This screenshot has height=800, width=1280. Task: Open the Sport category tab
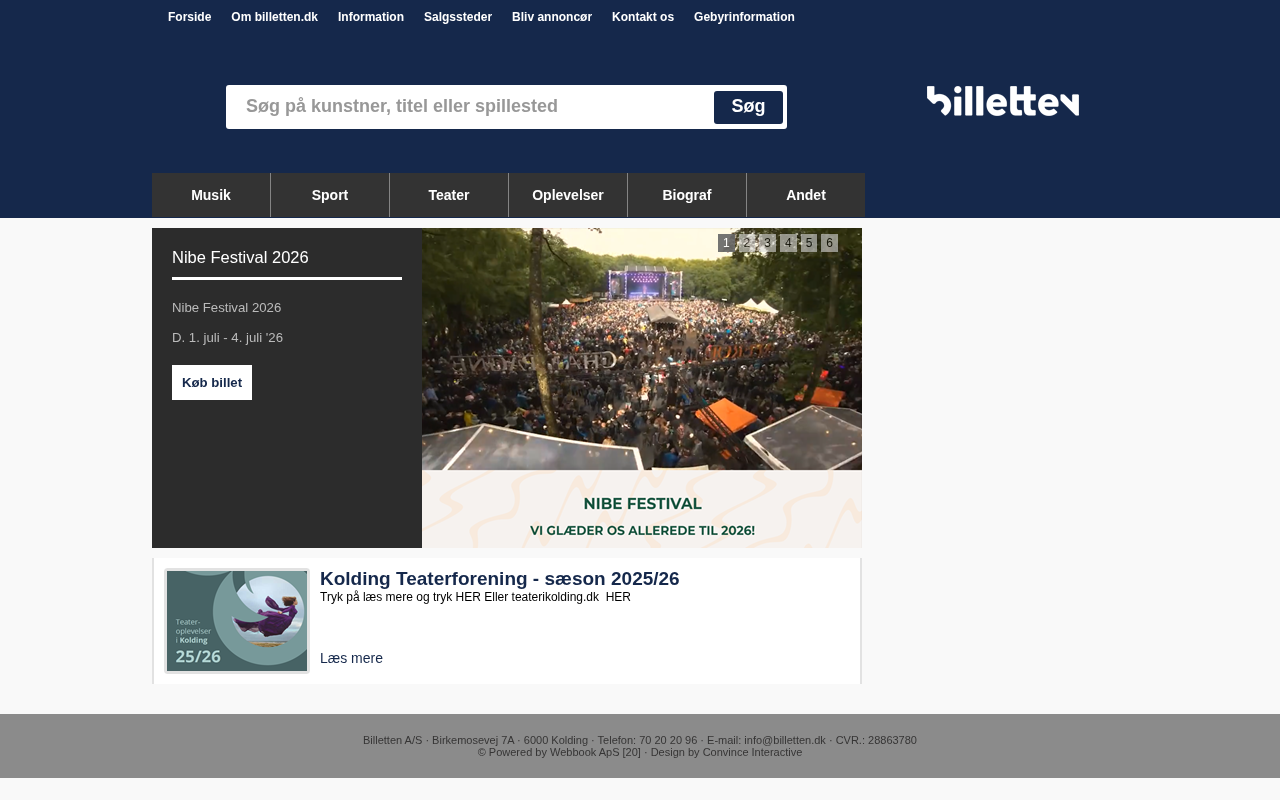click(x=330, y=195)
